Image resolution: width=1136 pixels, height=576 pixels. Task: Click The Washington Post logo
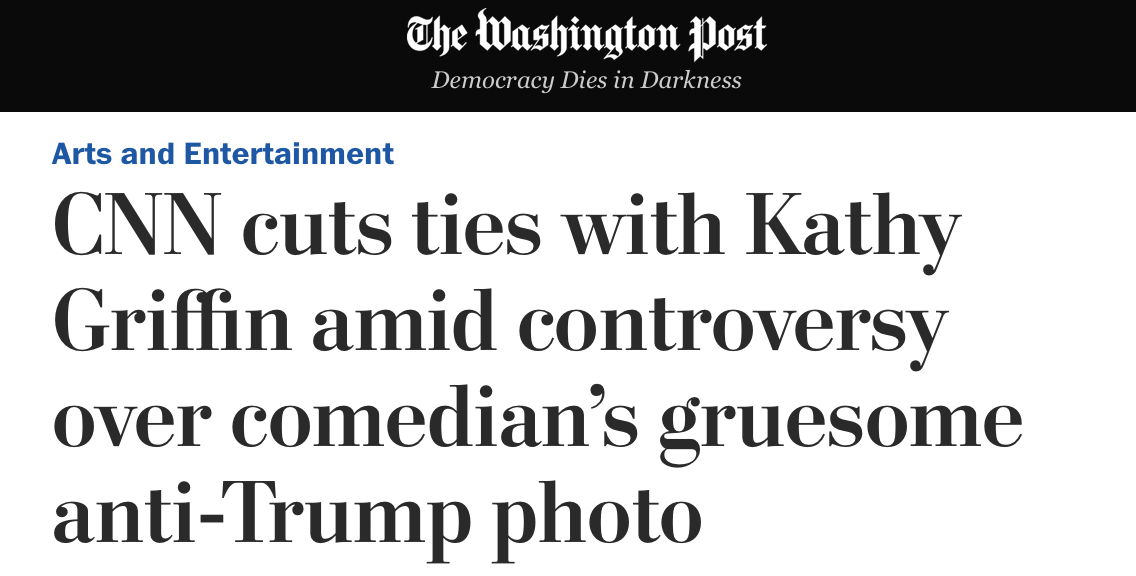coord(586,36)
